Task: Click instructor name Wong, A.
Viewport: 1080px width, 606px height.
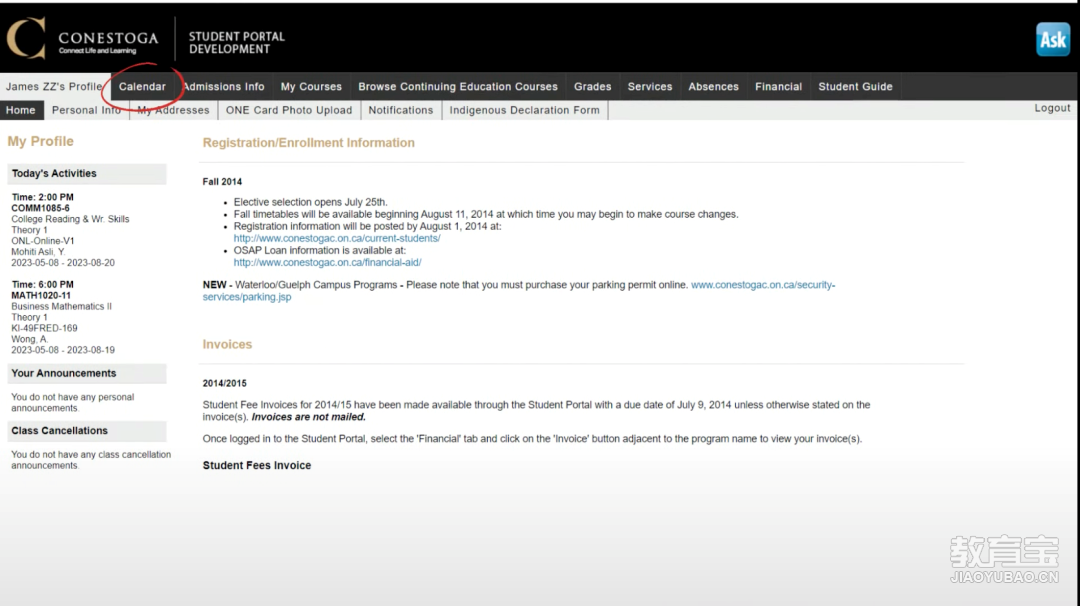Action: click(30, 339)
